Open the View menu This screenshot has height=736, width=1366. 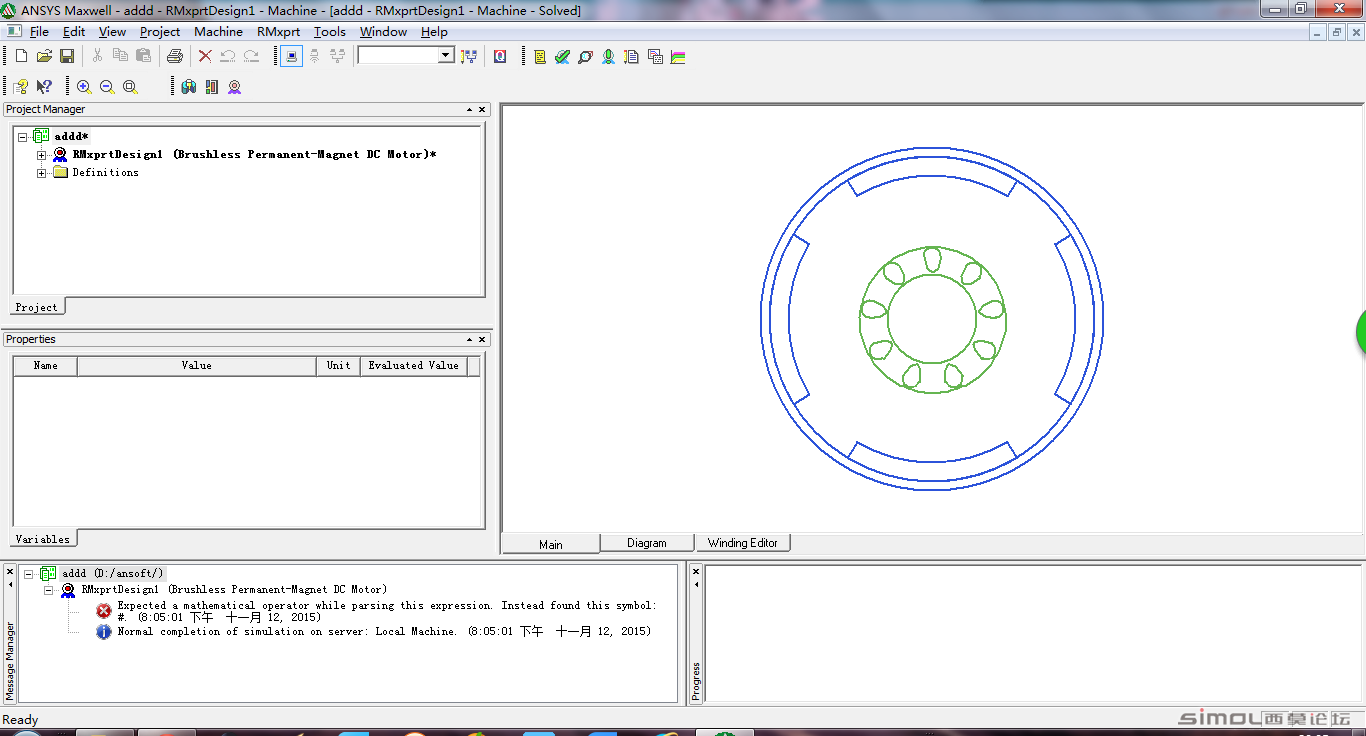pos(112,32)
